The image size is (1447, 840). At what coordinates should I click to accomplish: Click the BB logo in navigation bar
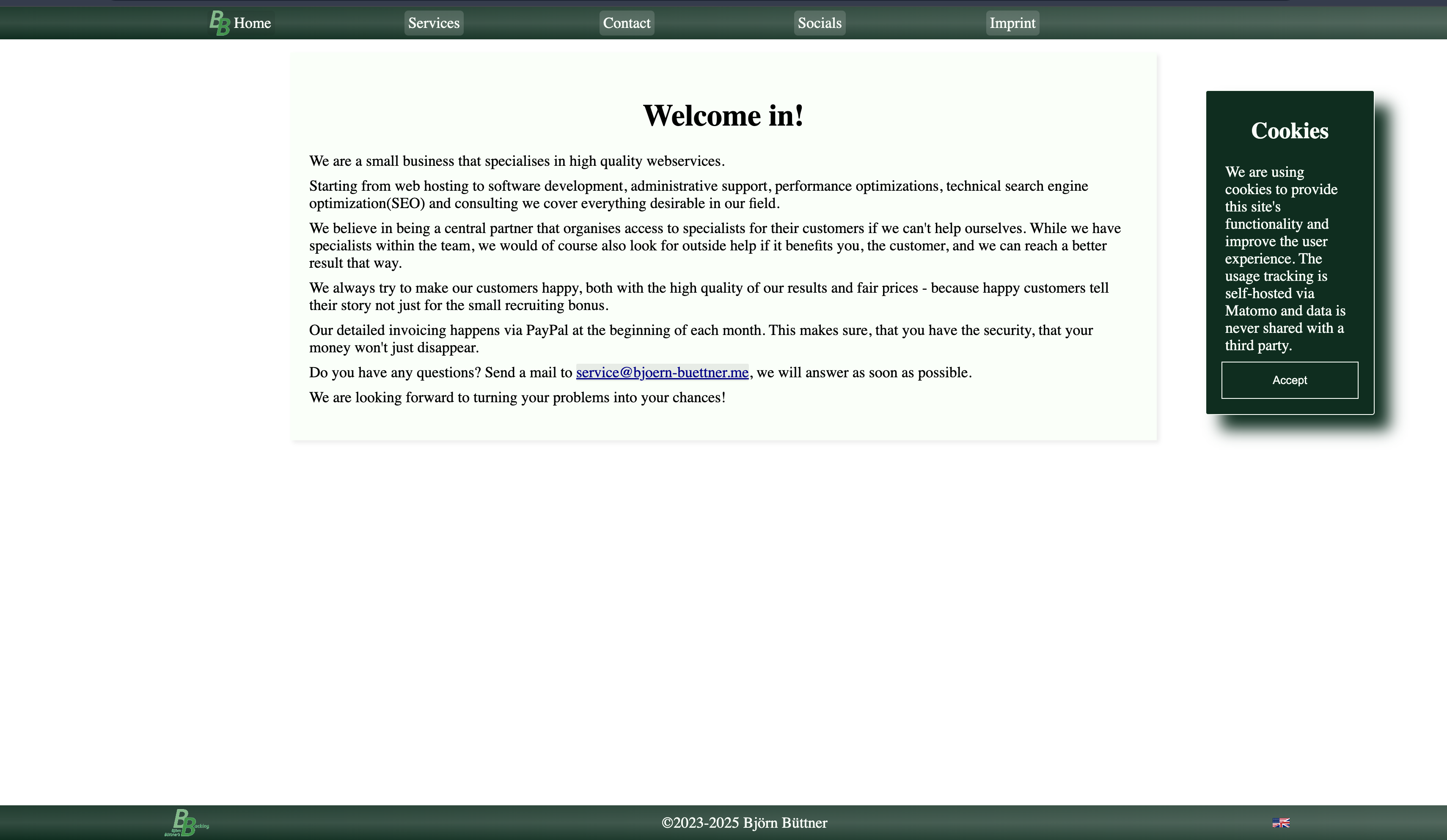219,23
